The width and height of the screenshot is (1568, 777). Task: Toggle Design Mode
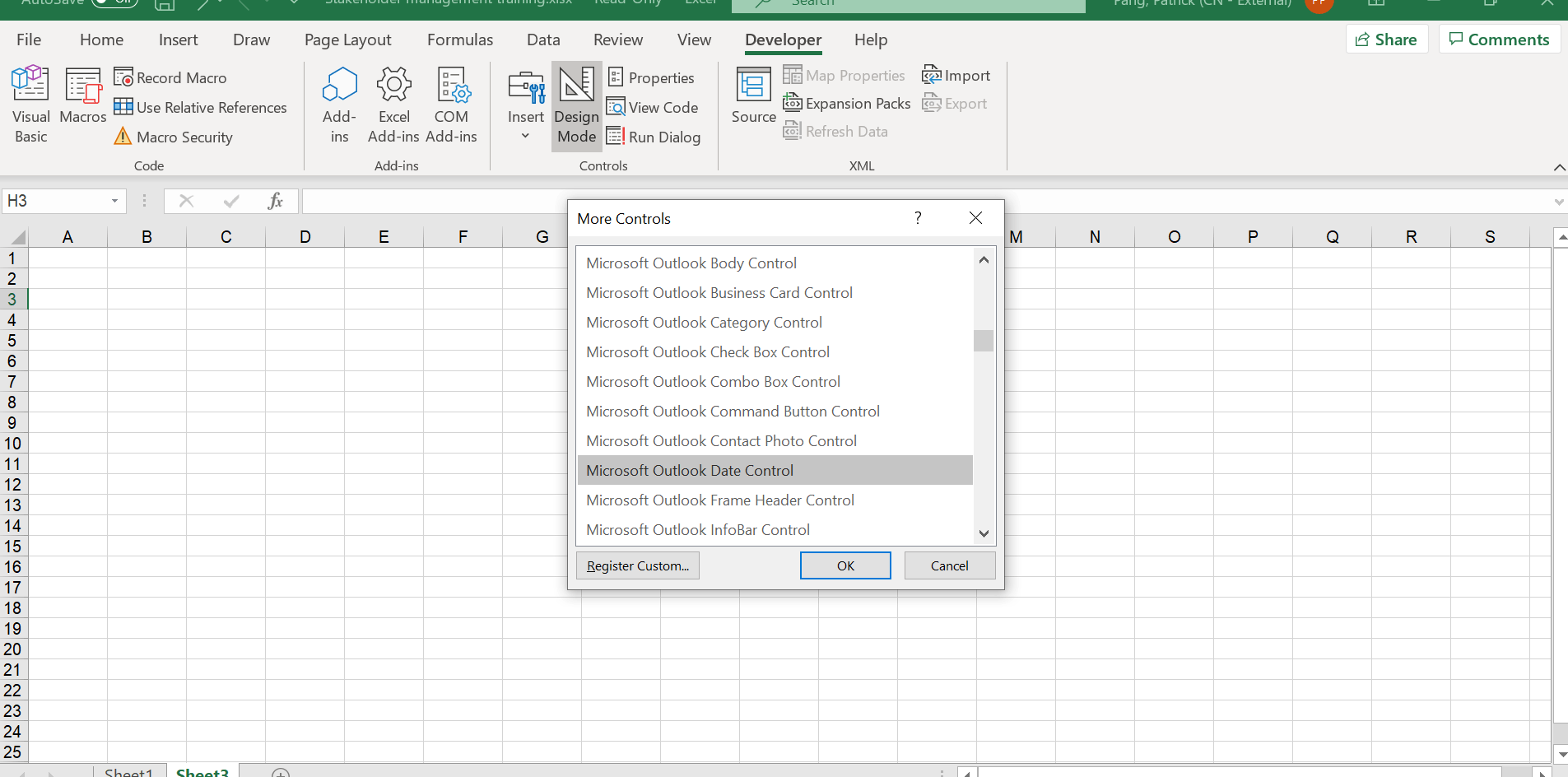[576, 105]
